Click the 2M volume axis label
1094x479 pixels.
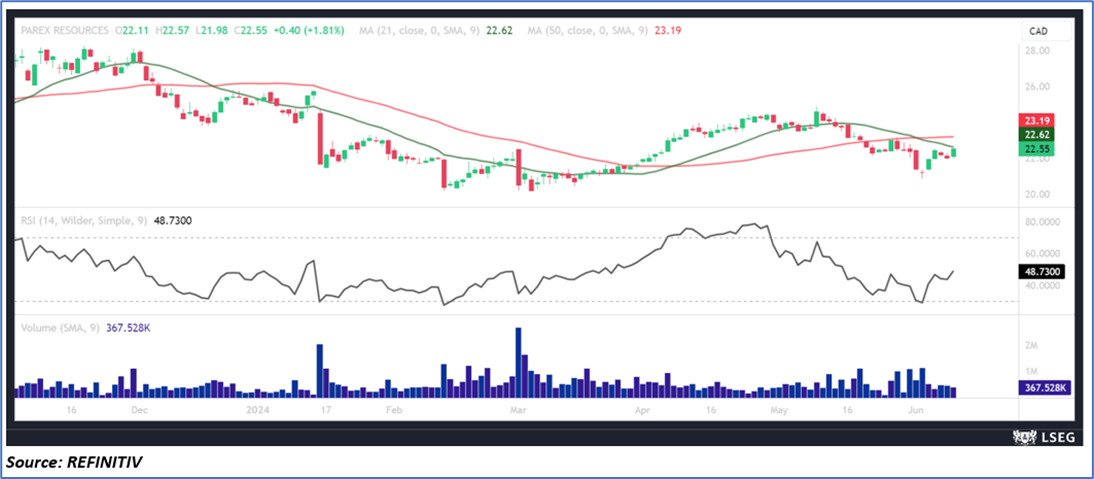tap(1031, 346)
